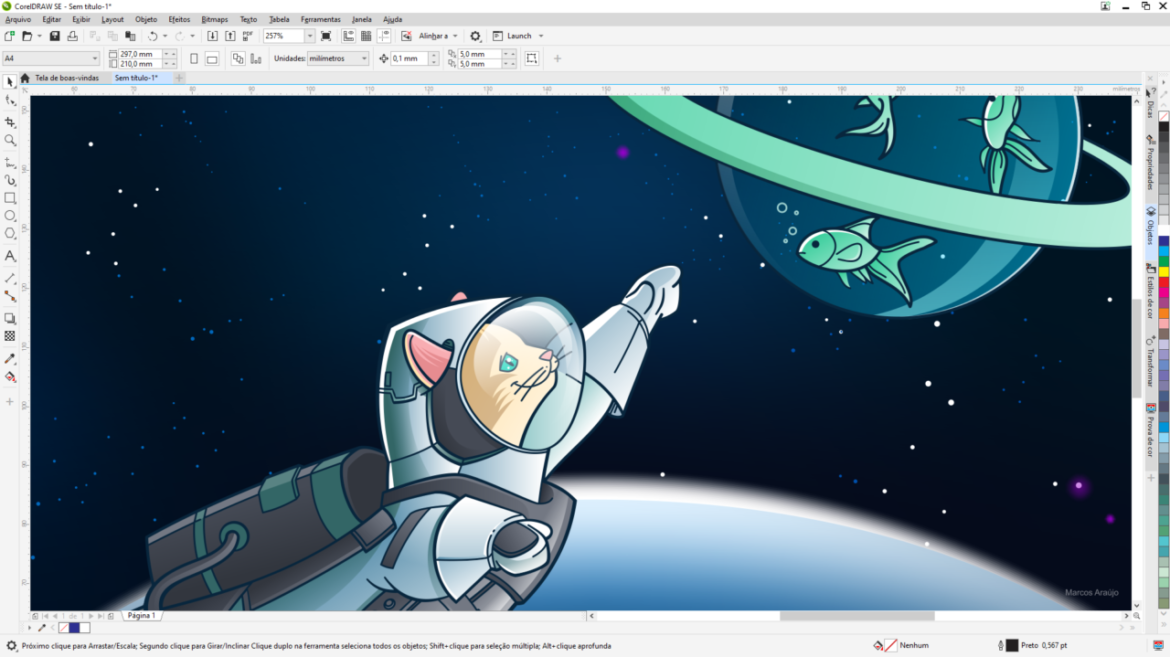Screen dimensions: 1170x657
Task: Select the Zoom tool in the toolbox
Action: point(10,141)
